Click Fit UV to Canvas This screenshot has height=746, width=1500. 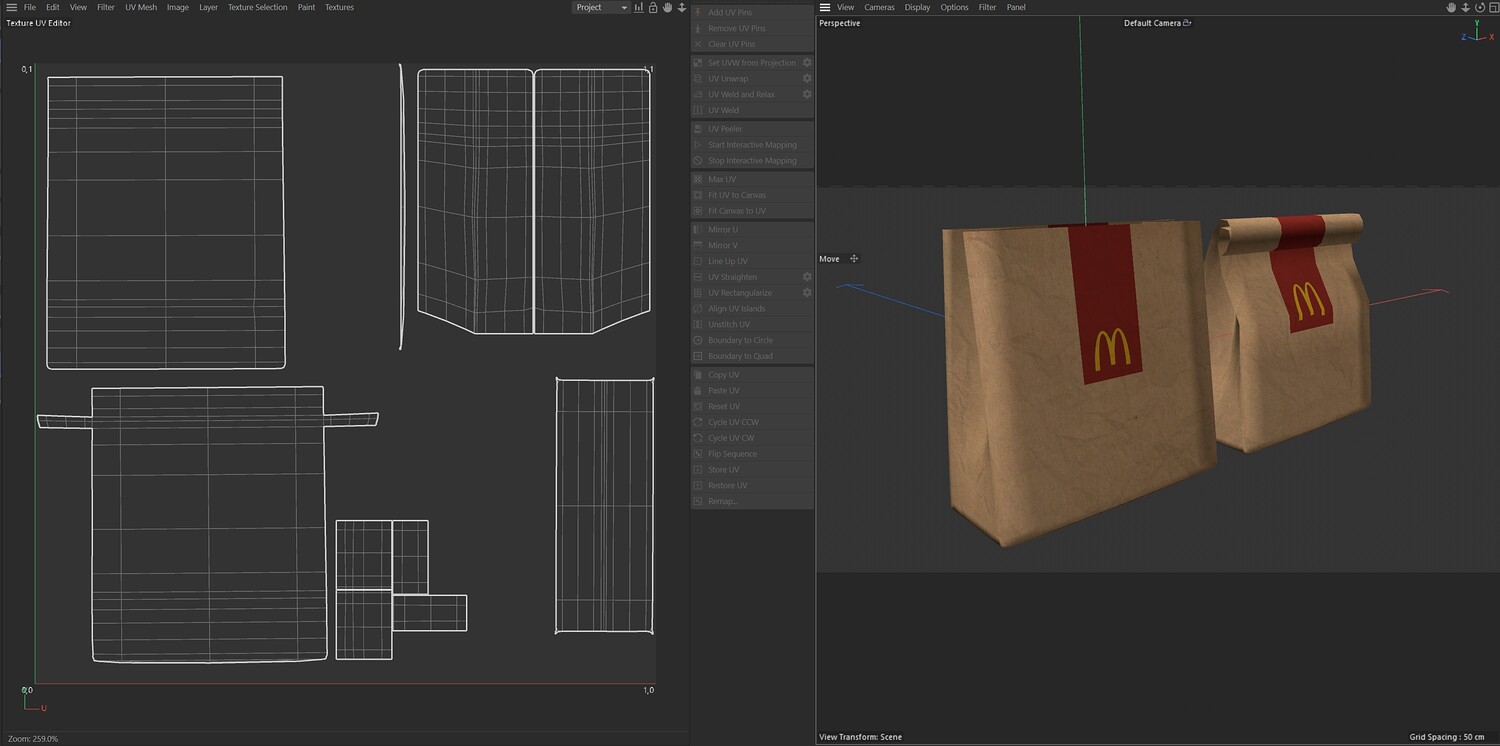click(x=752, y=195)
